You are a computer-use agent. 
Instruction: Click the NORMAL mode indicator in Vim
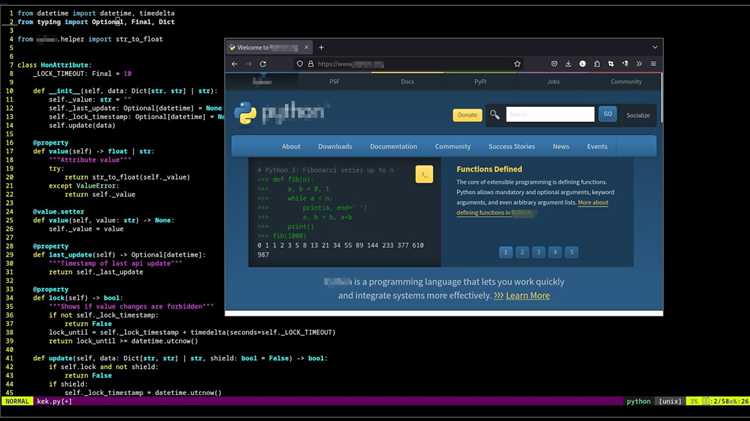(x=17, y=401)
